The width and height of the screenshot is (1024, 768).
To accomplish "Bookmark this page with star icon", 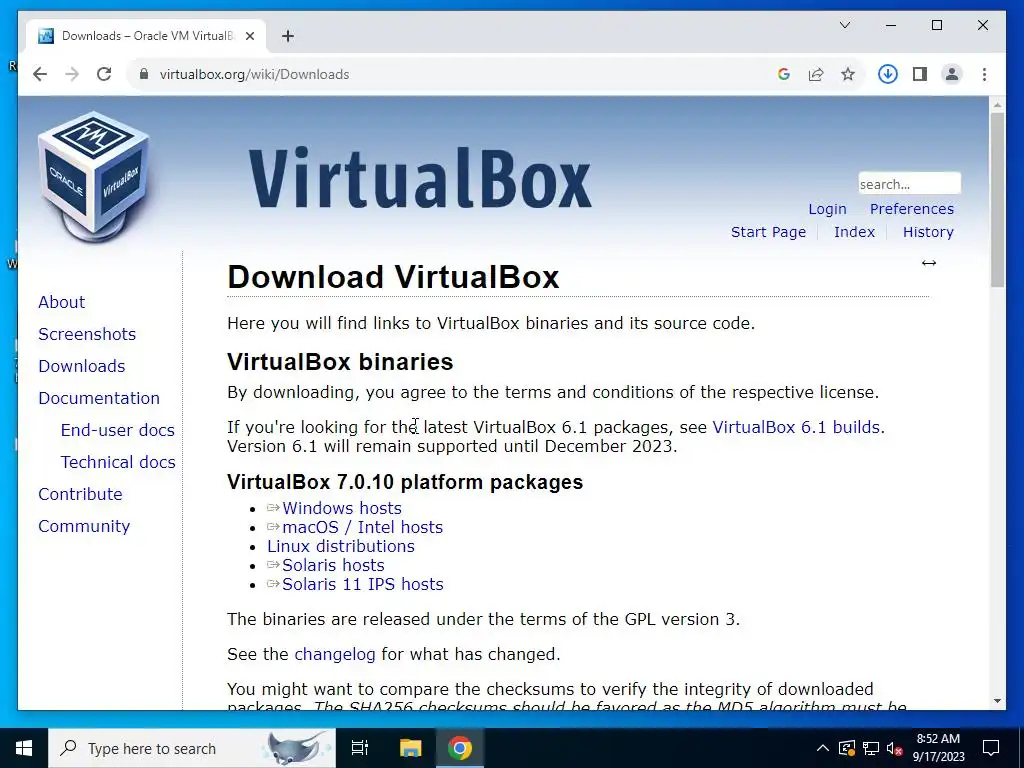I will [848, 74].
